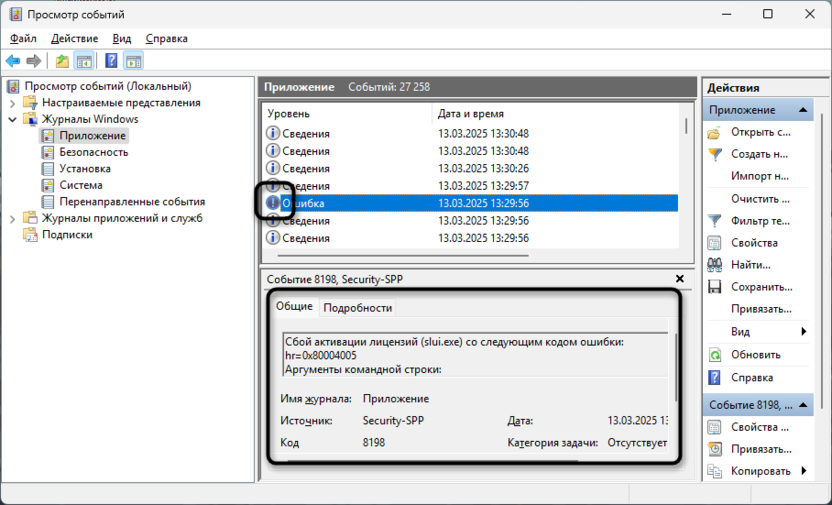Click the icon beside lower Привязать... action

click(x=715, y=449)
